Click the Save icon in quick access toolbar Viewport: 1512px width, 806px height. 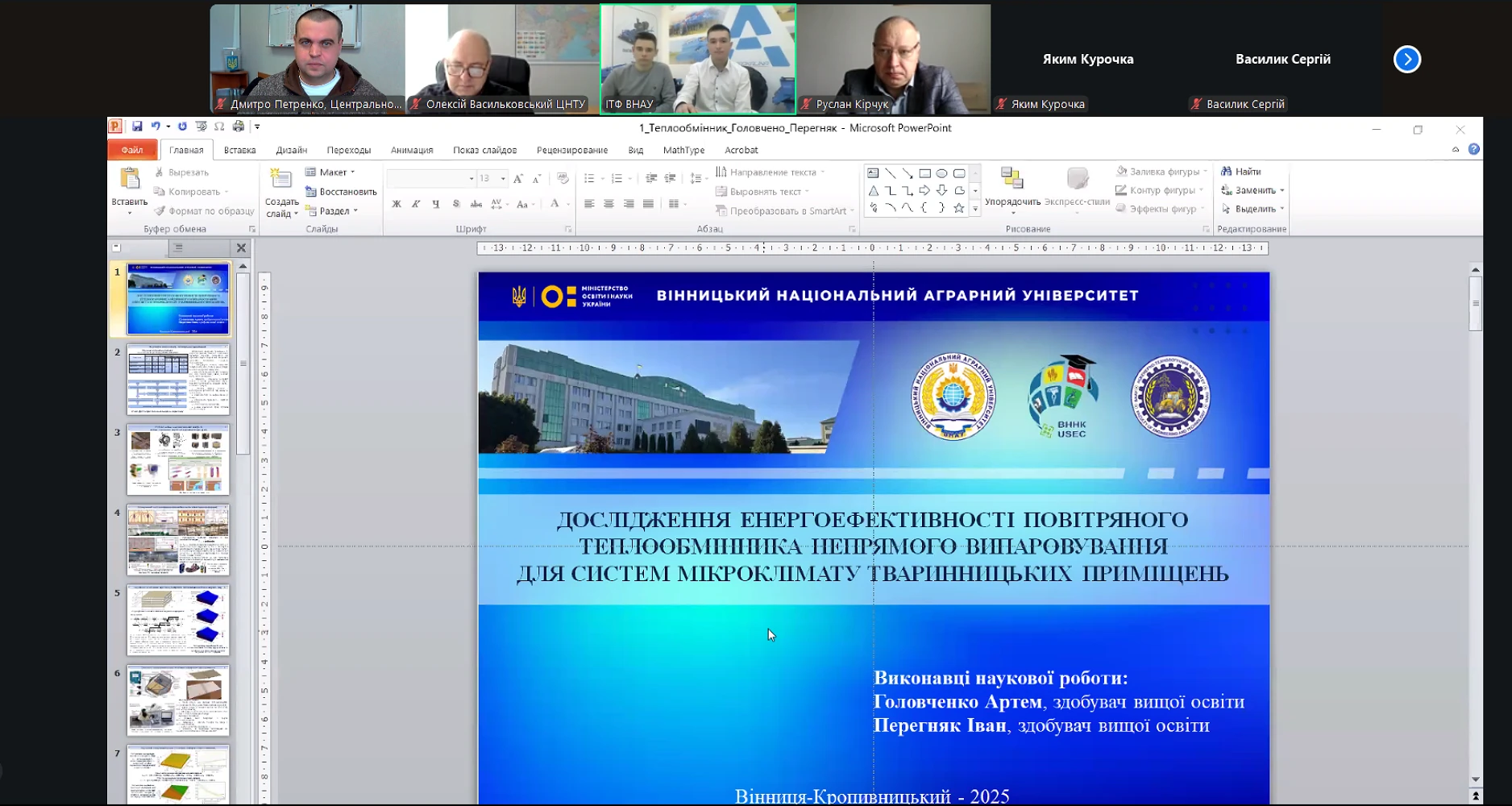[x=137, y=127]
